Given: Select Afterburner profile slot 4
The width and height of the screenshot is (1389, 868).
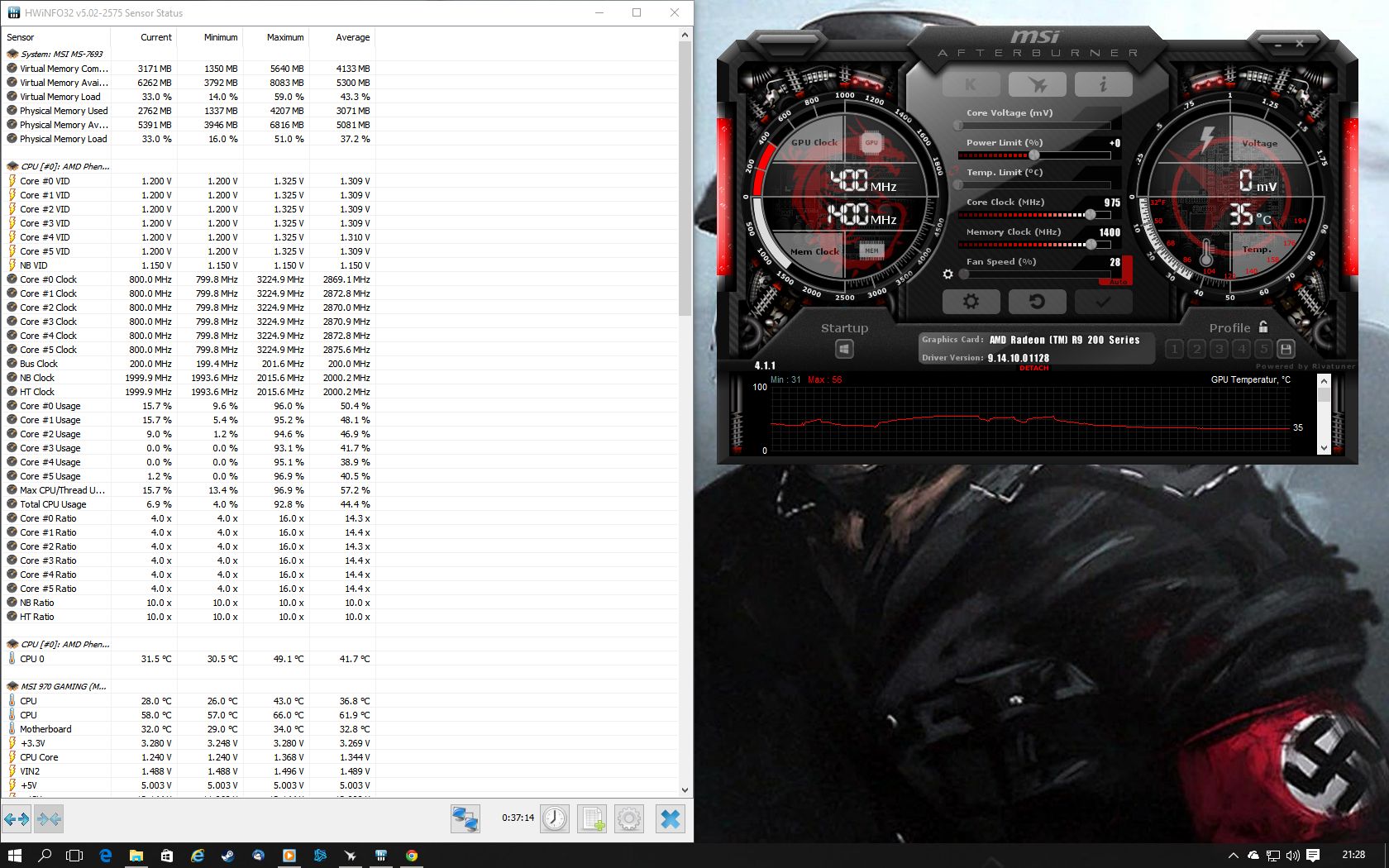Looking at the screenshot, I should click(1241, 349).
